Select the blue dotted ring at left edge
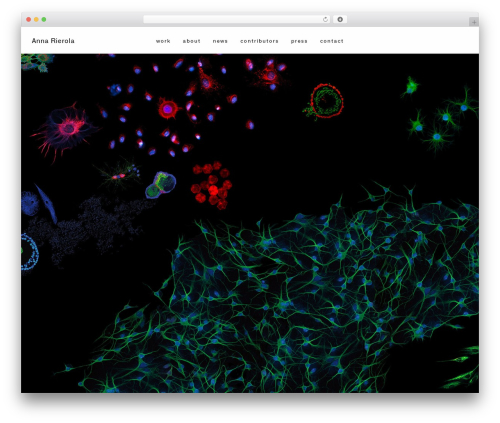 point(29,252)
